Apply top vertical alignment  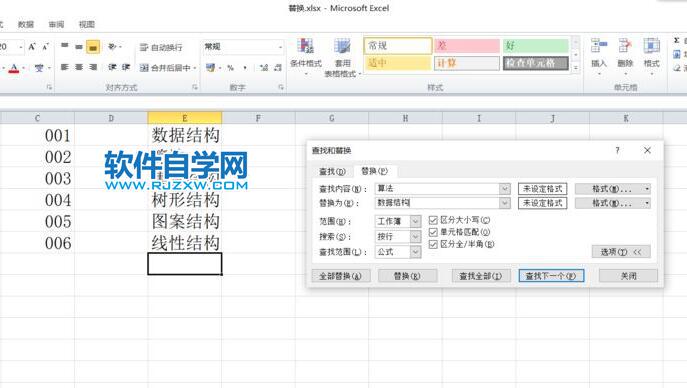pyautogui.click(x=65, y=46)
